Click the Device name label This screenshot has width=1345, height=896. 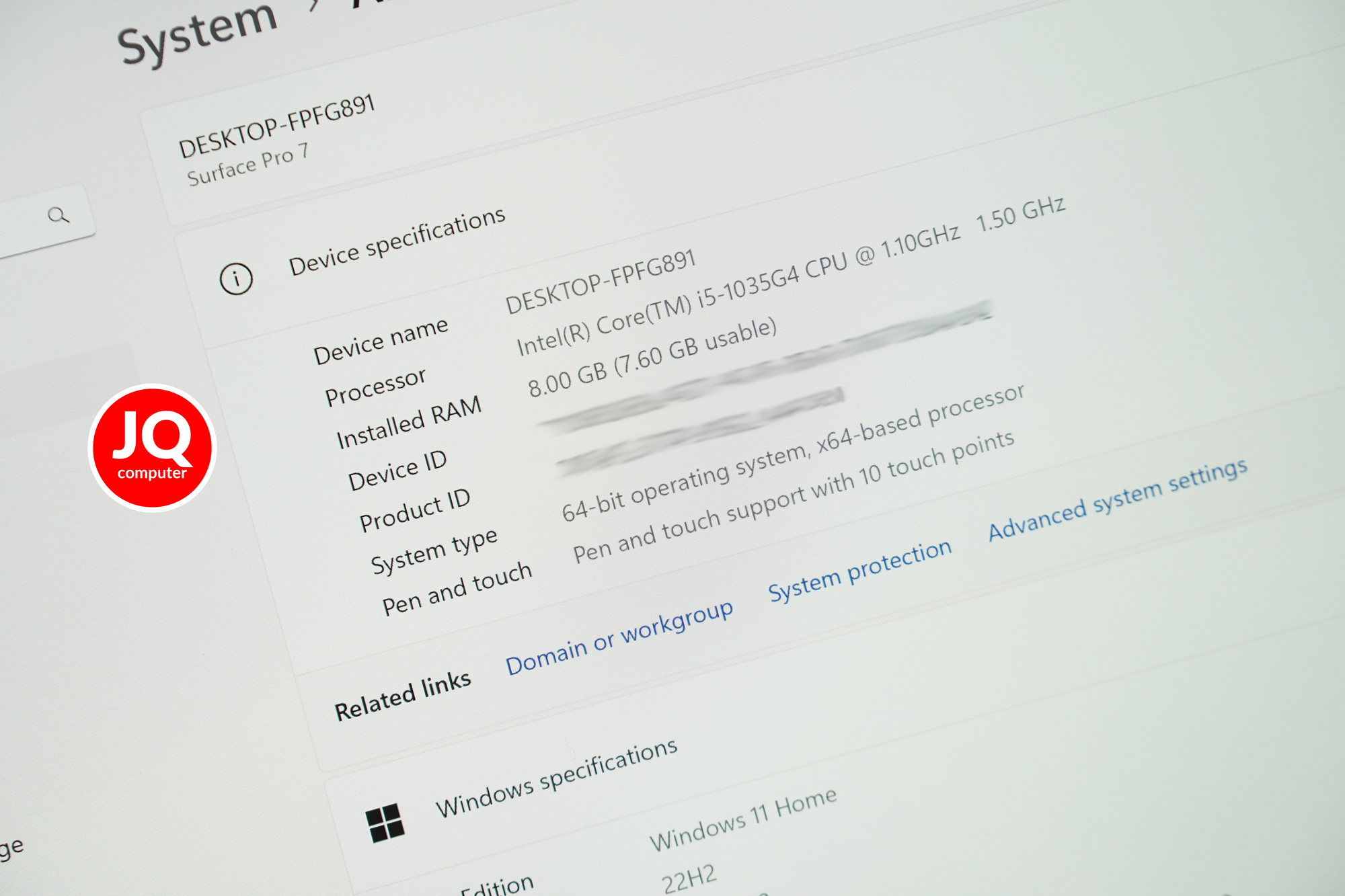[x=381, y=340]
